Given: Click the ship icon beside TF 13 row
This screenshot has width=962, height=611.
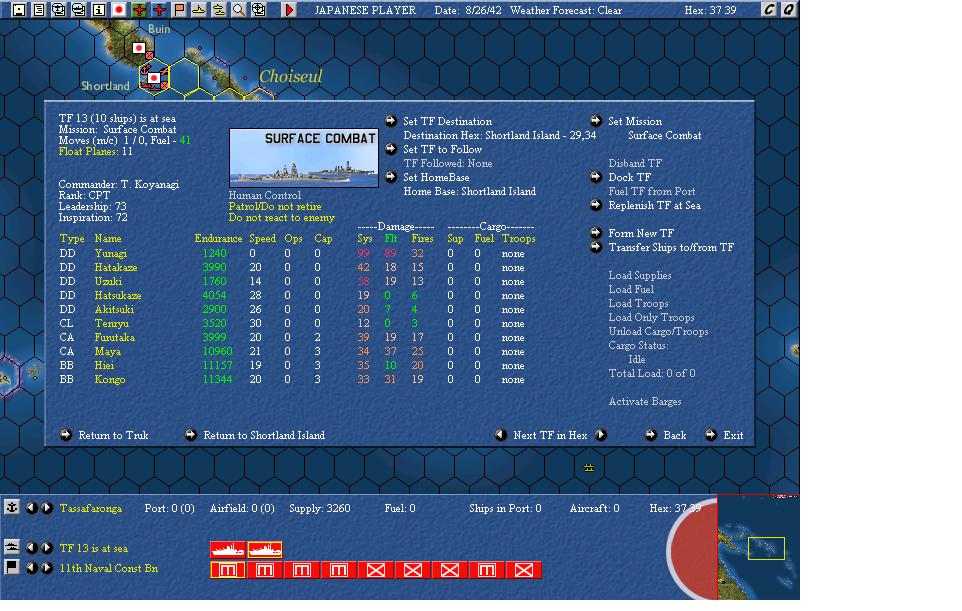Looking at the screenshot, I should (12, 547).
